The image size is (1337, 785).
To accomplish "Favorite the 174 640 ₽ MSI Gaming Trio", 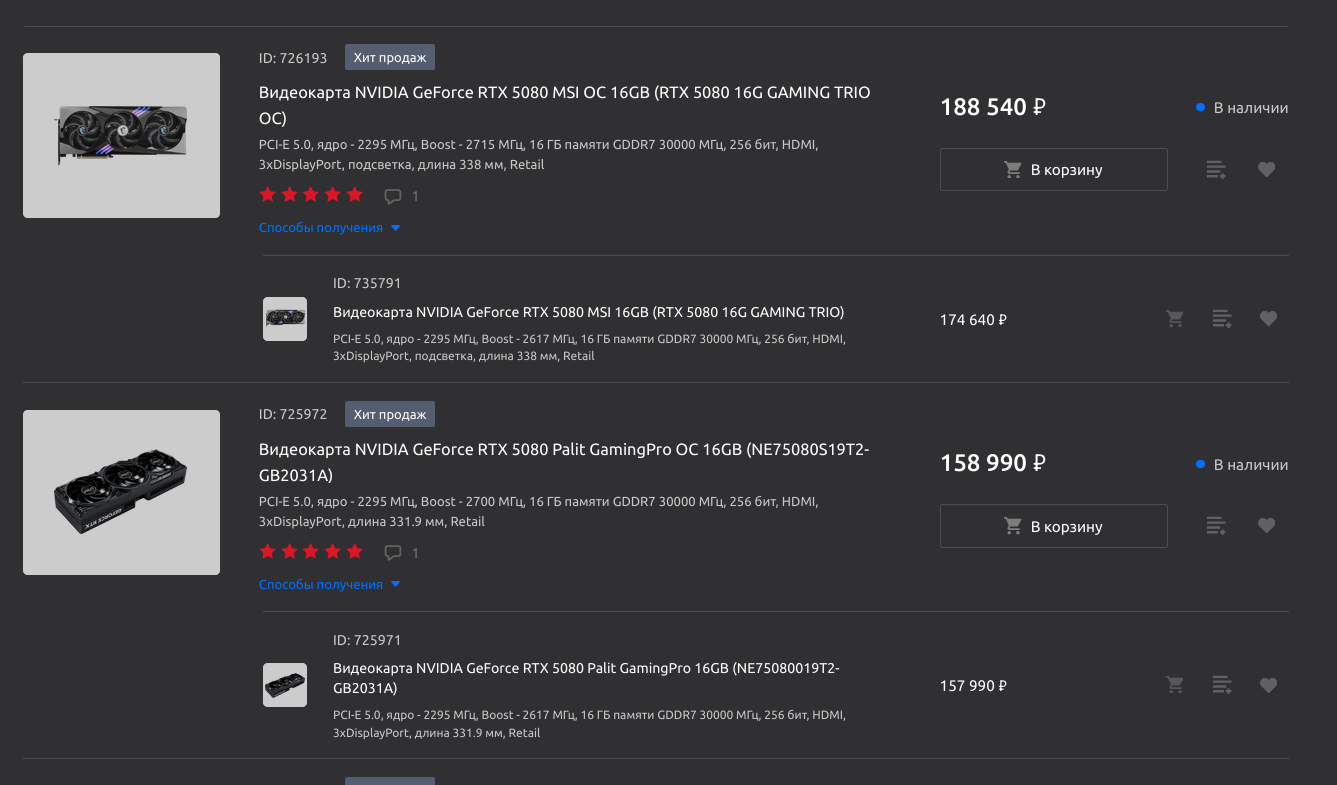I will coord(1268,319).
